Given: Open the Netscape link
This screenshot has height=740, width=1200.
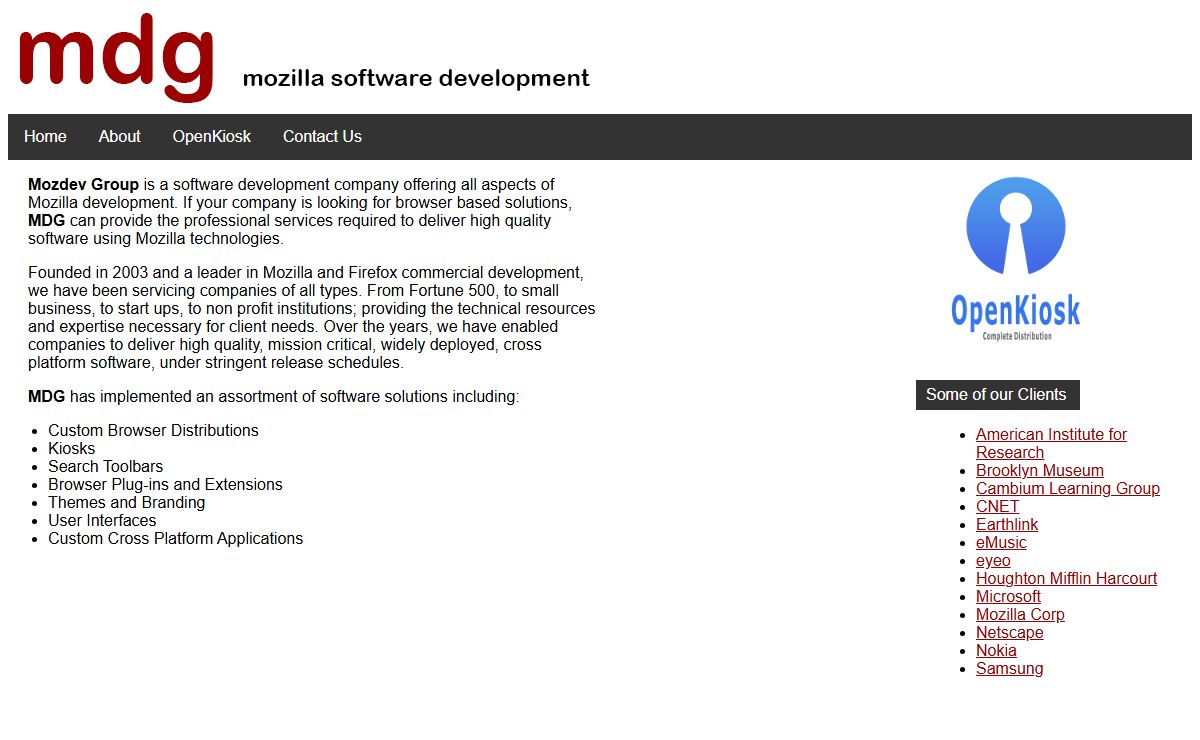Looking at the screenshot, I should click(x=1009, y=632).
